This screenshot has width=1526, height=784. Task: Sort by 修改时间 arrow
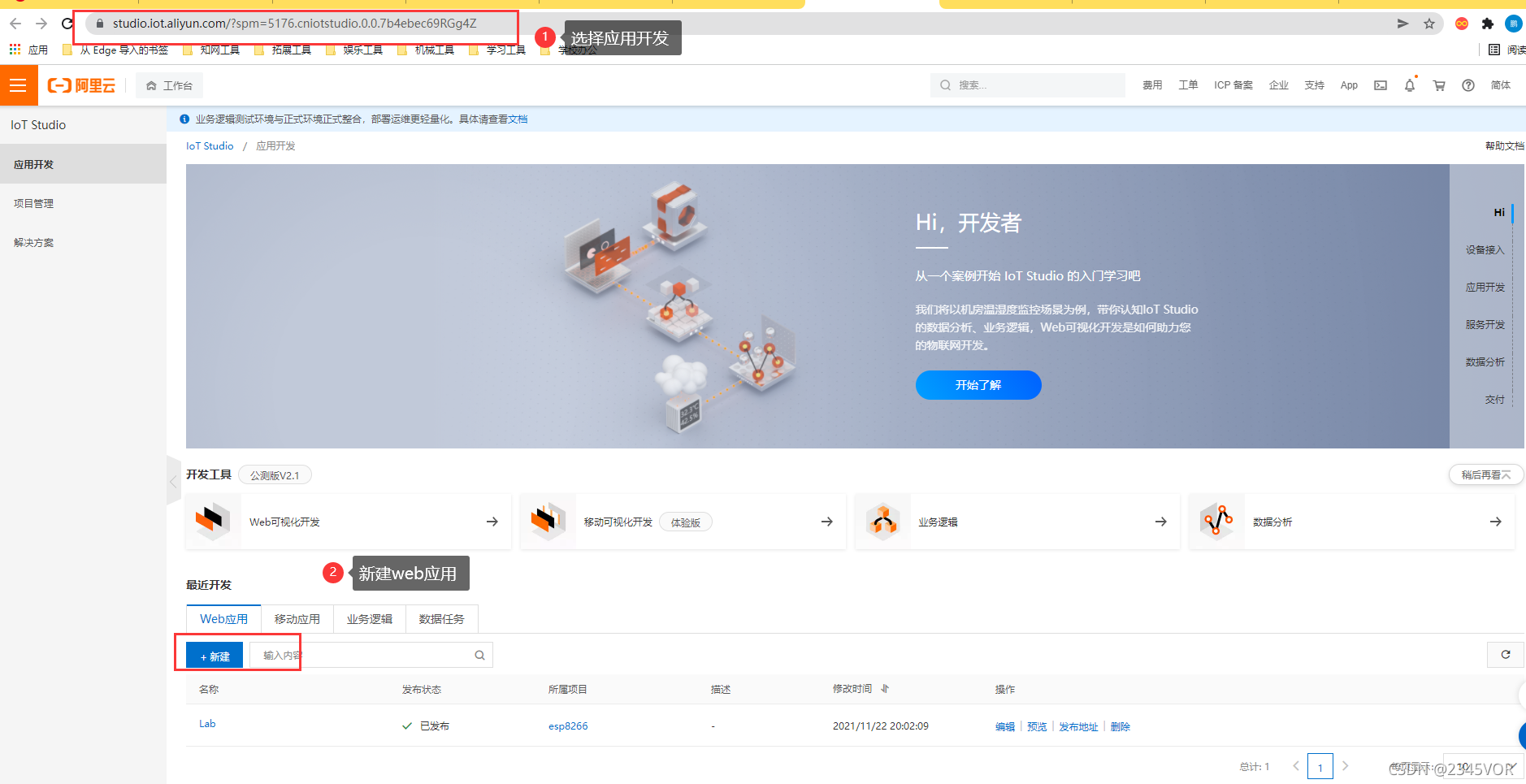(885, 689)
